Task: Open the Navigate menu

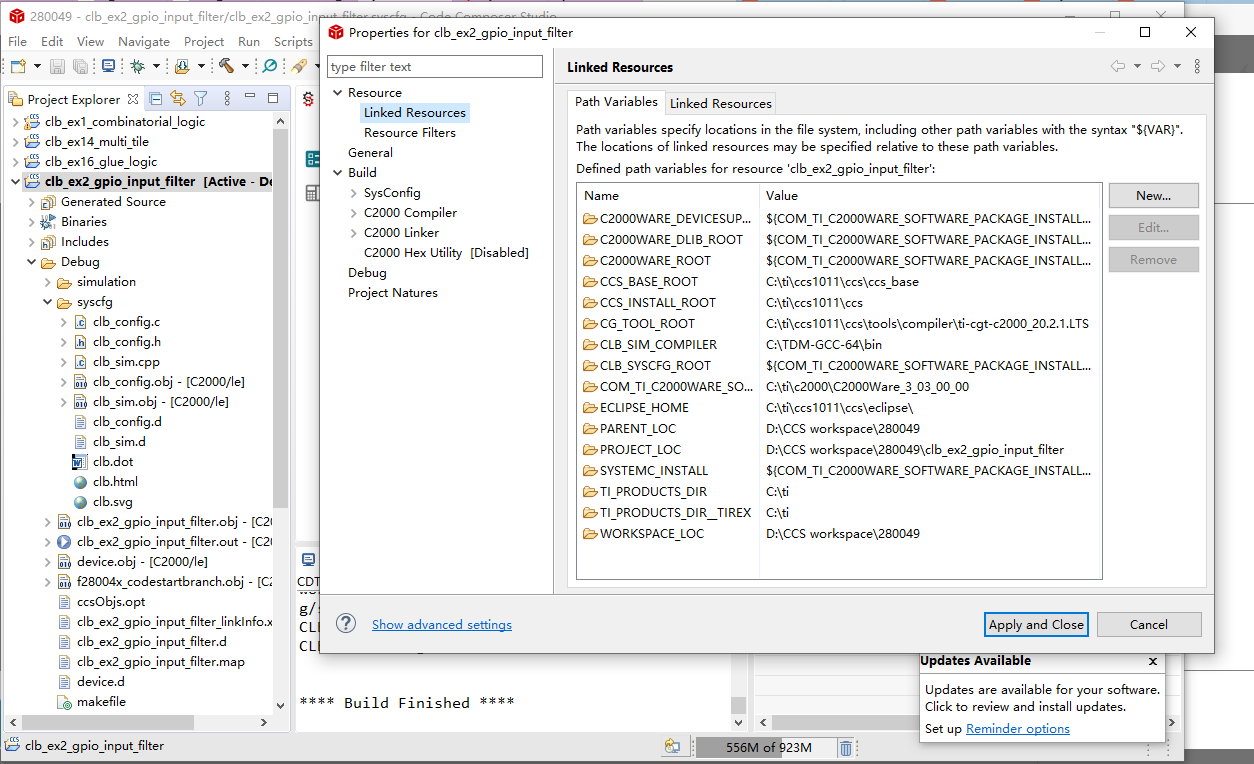Action: click(x=144, y=41)
